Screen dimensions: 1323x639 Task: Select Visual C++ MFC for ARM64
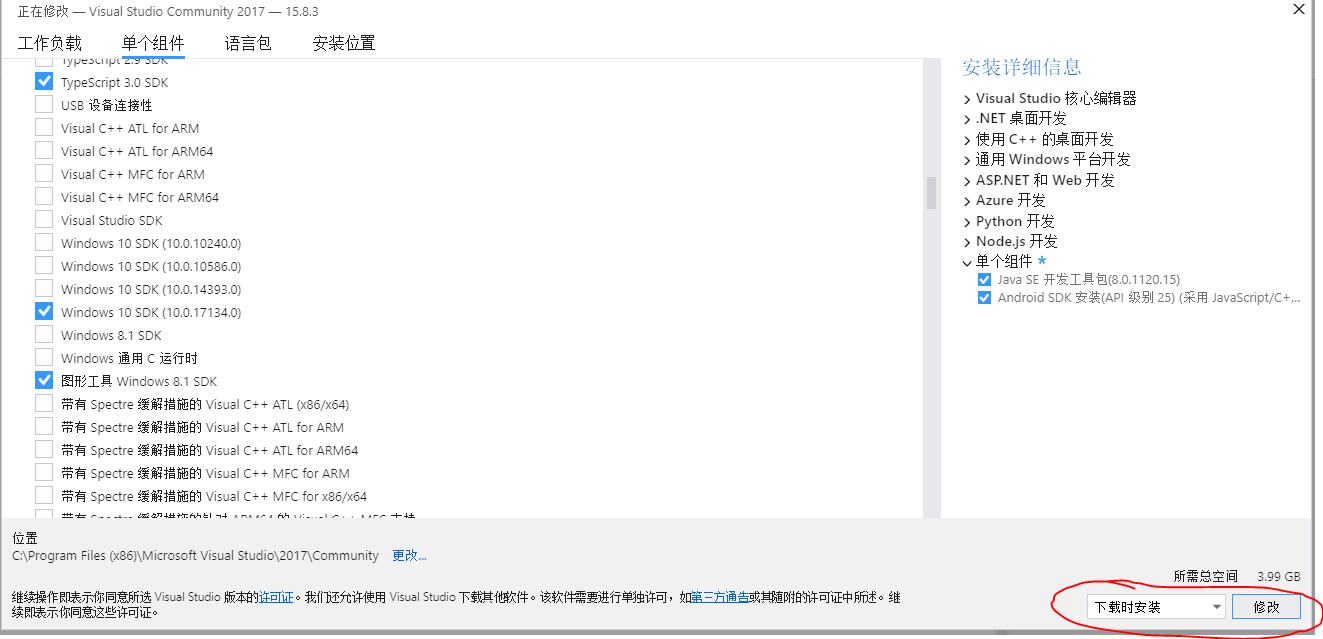(43, 196)
